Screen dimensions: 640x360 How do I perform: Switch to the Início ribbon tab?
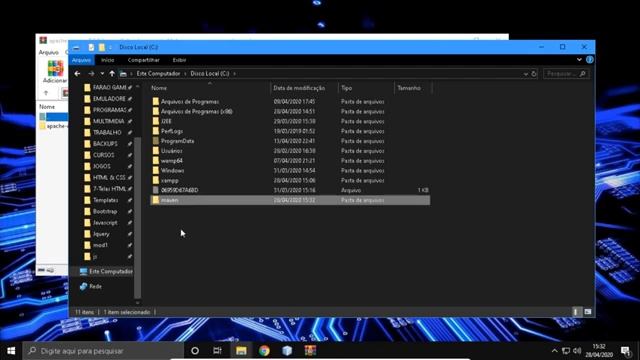pyautogui.click(x=108, y=60)
